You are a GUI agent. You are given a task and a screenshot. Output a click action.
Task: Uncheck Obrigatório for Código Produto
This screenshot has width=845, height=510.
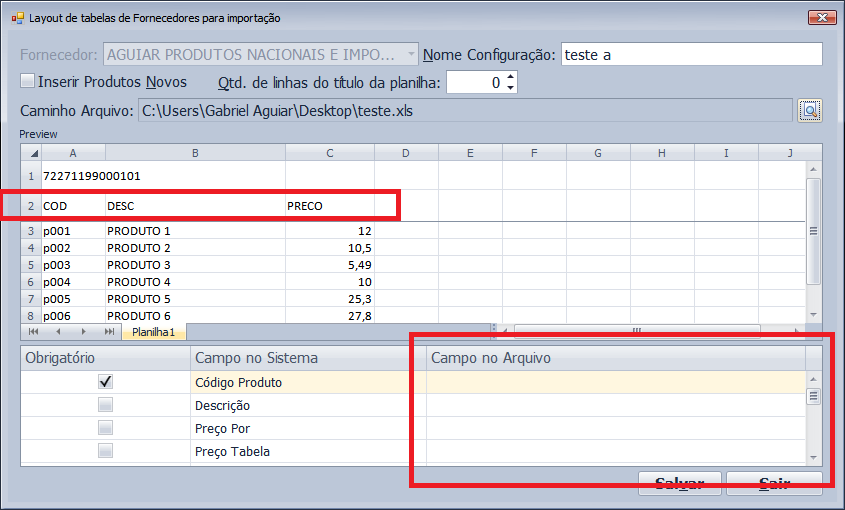click(105, 382)
